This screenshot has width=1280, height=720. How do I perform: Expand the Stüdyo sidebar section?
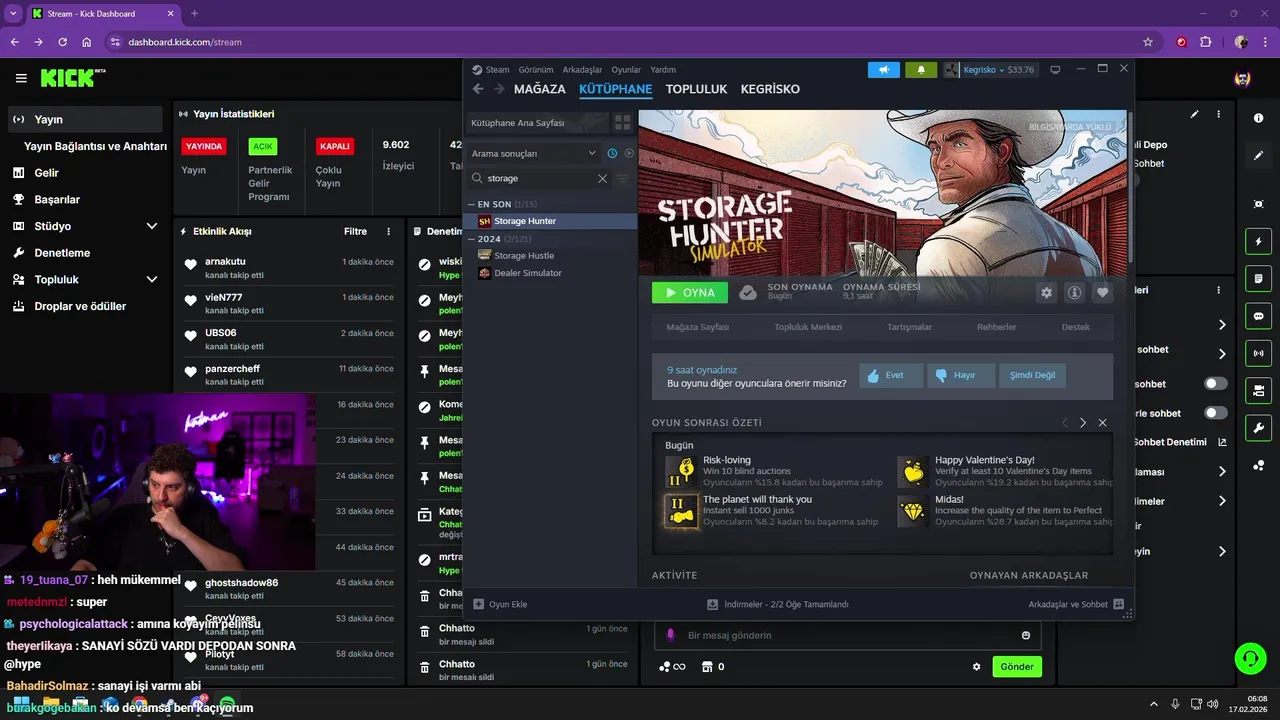pyautogui.click(x=152, y=226)
